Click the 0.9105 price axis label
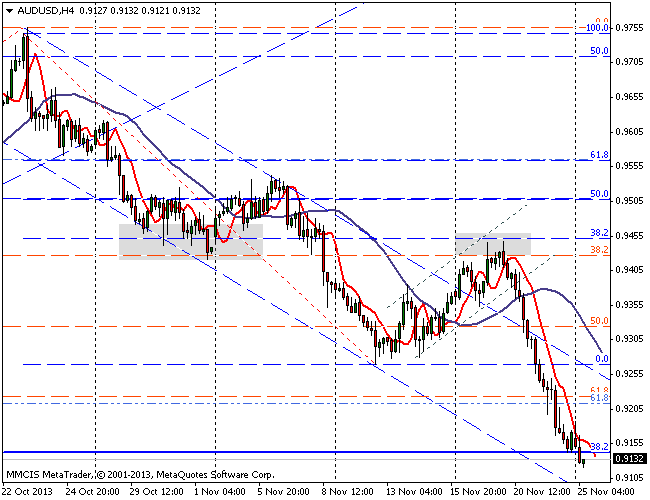Image resolution: width=650 pixels, height=500 pixels. click(630, 478)
